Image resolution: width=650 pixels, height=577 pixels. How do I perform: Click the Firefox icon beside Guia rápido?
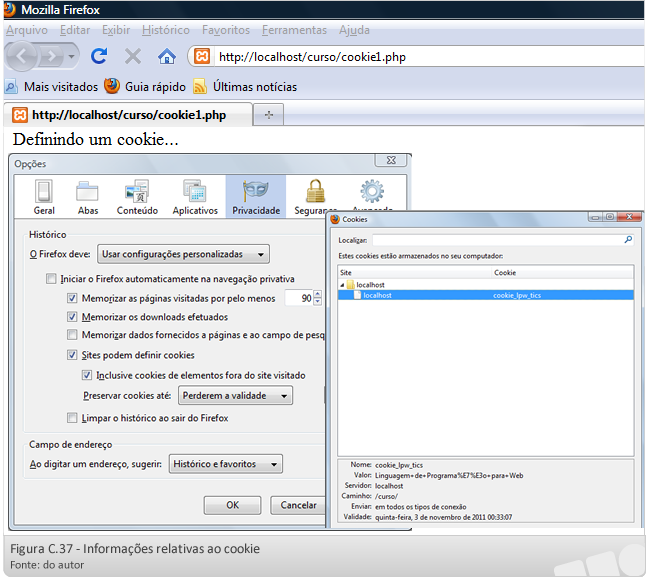(x=112, y=86)
